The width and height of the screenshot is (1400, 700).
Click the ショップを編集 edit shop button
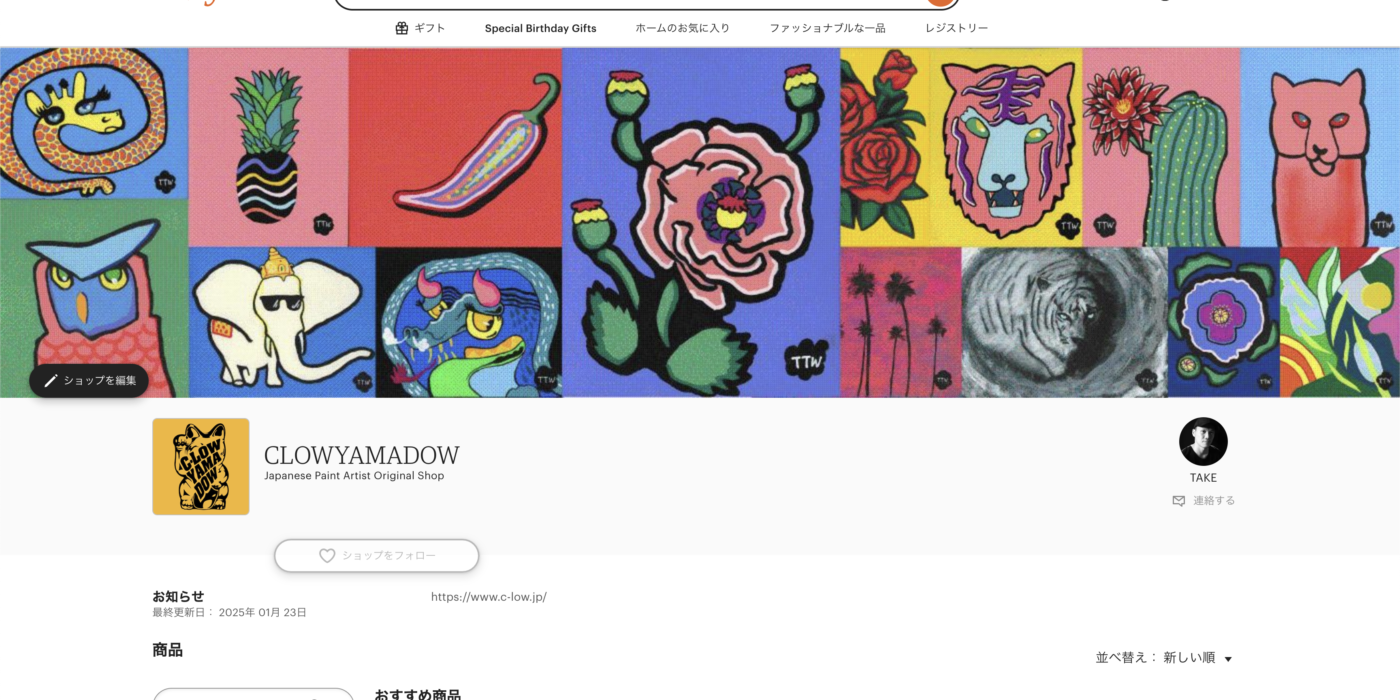pyautogui.click(x=89, y=381)
